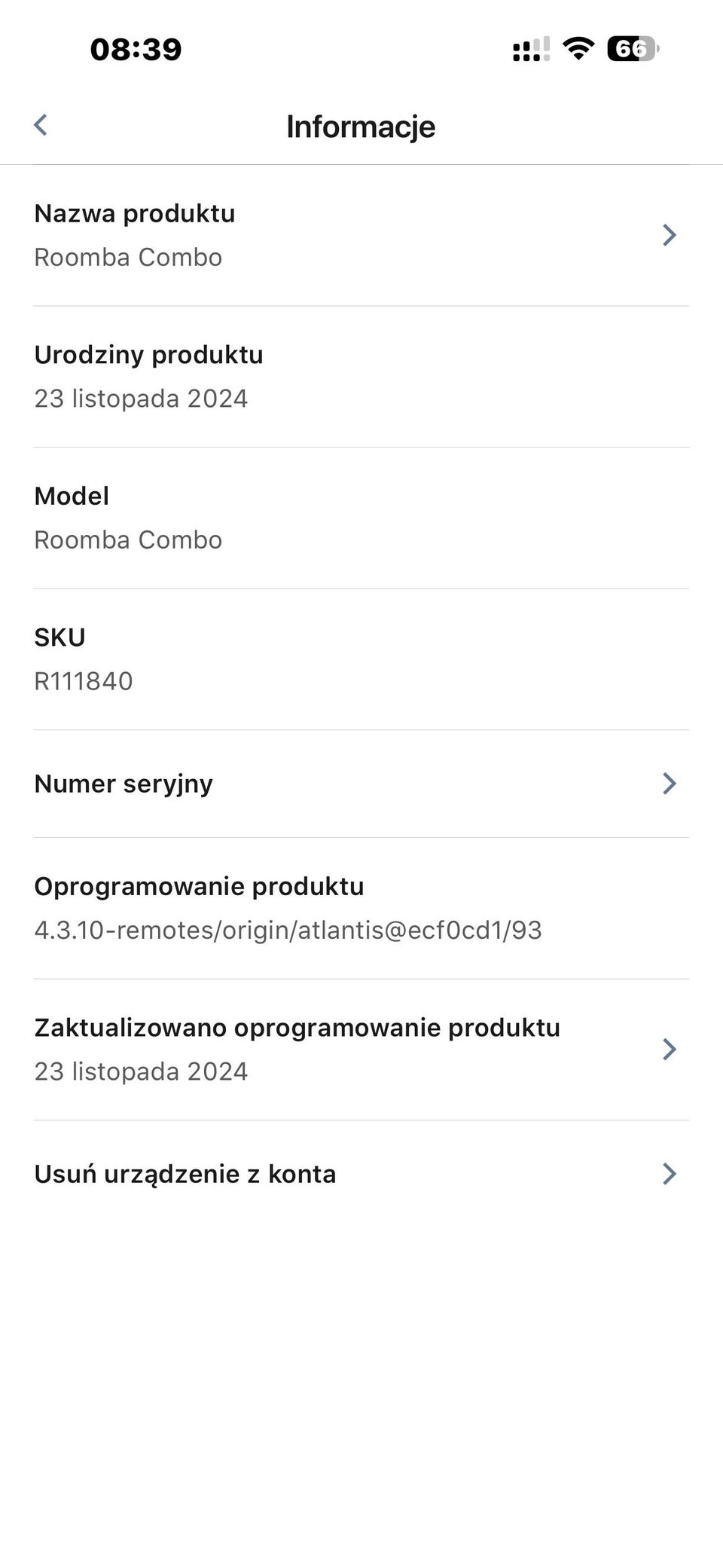Tap the Oprogramowanie produktu label

point(199,887)
